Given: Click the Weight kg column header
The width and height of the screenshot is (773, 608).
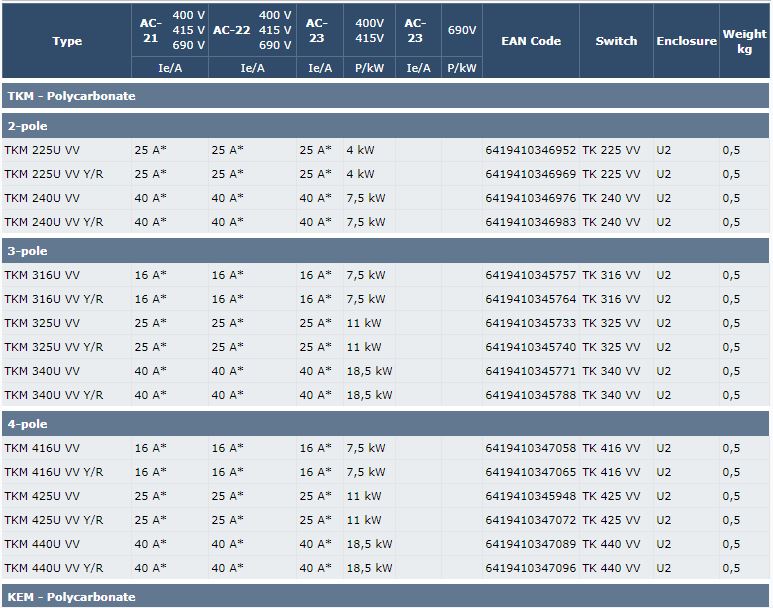Looking at the screenshot, I should [x=744, y=41].
